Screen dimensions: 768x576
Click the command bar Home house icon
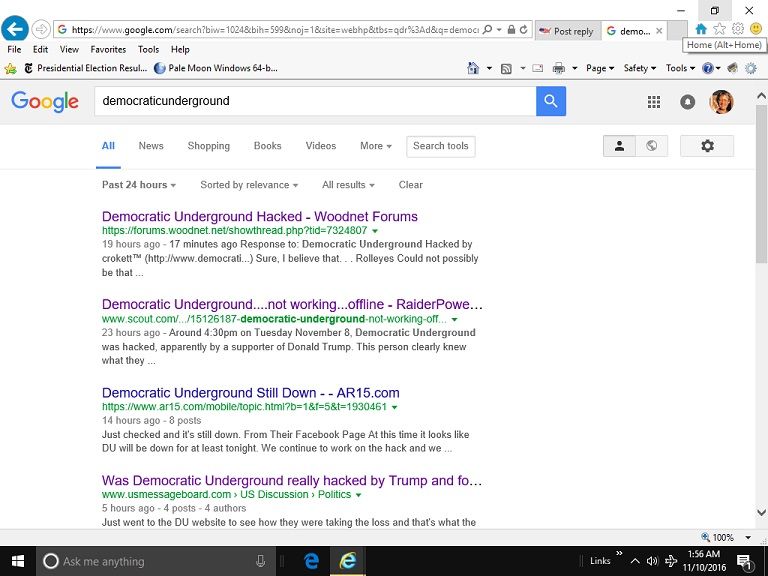[473, 68]
